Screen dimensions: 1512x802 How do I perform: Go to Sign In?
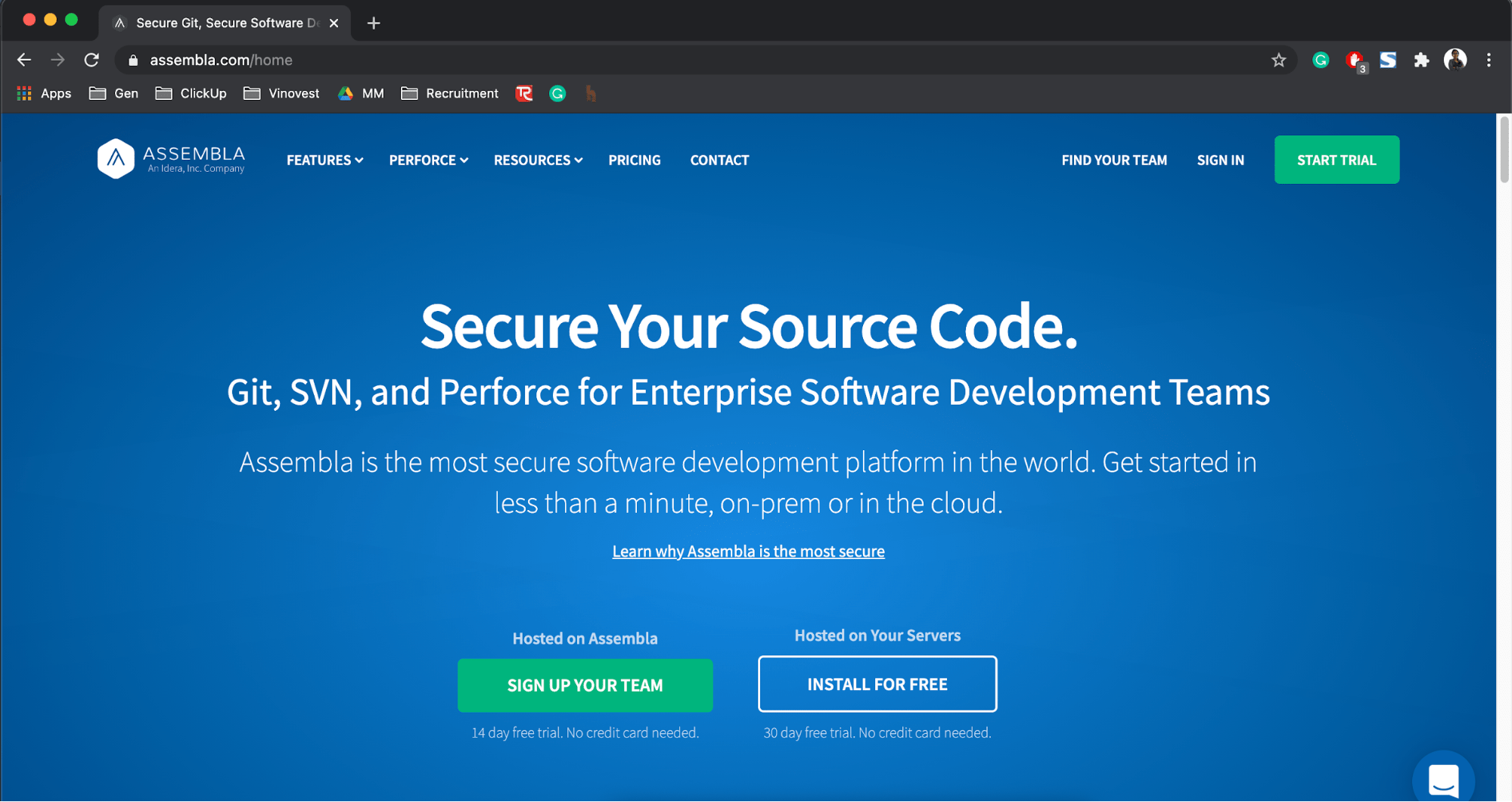1220,160
